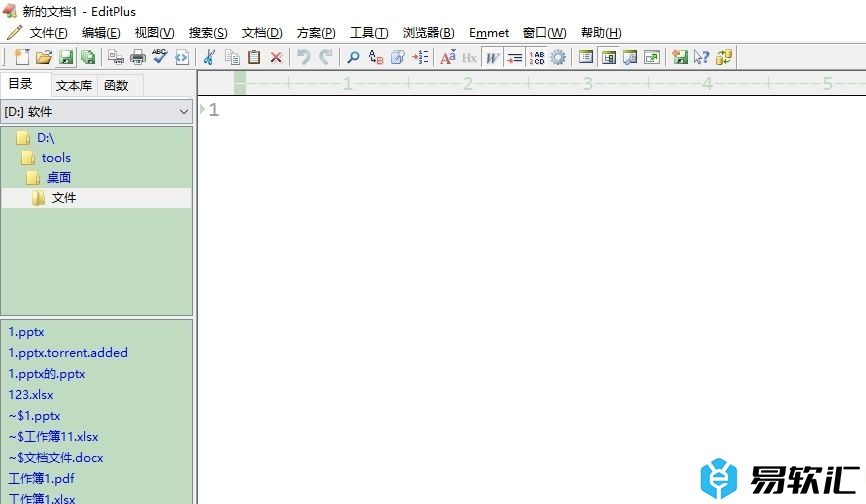
Task: Create a new document from toolbar
Action: pos(22,57)
